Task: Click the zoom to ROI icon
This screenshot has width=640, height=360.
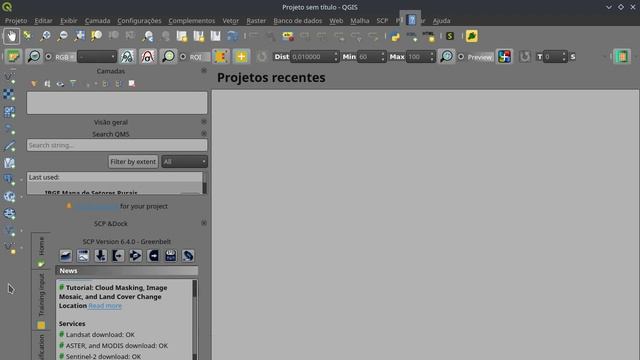Action: click(x=168, y=56)
